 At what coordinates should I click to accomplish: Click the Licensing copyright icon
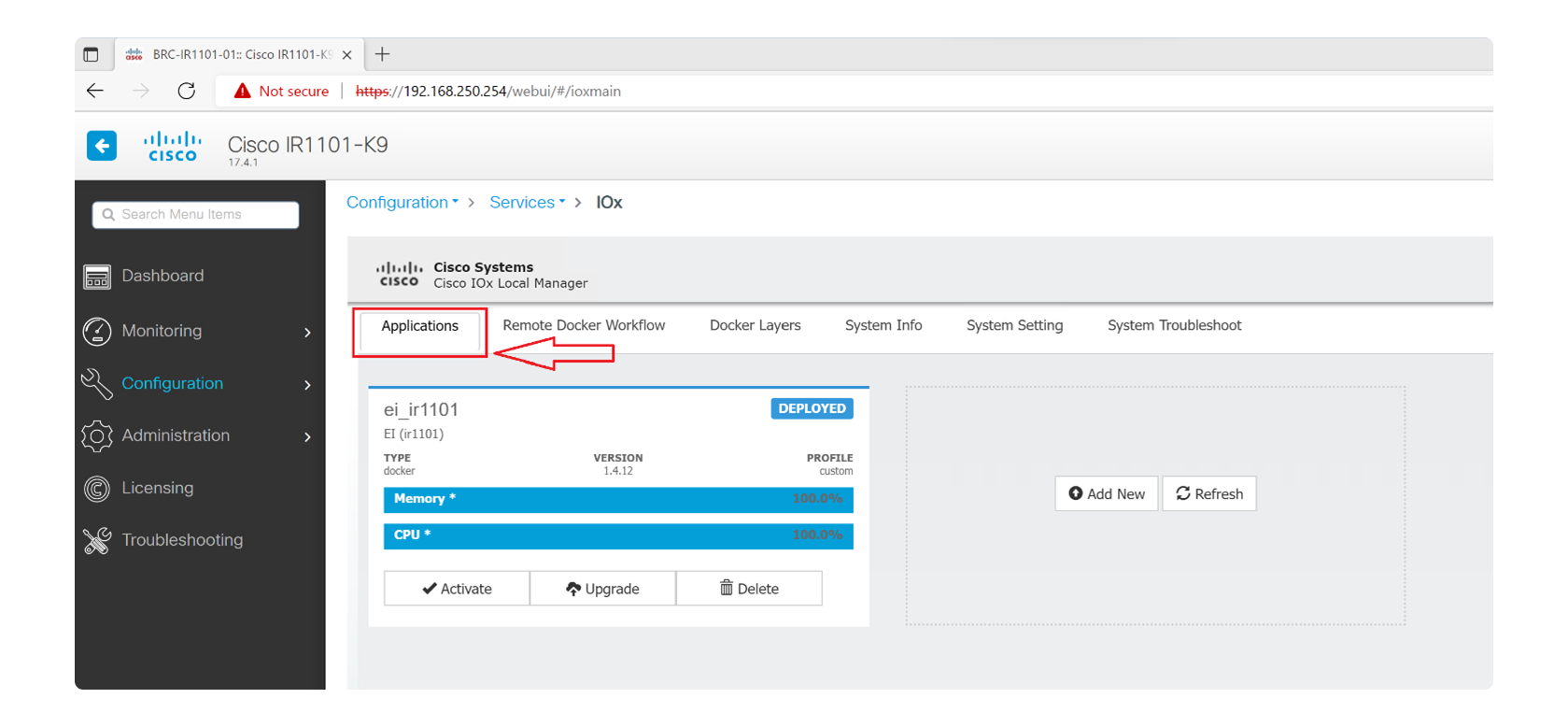(97, 489)
